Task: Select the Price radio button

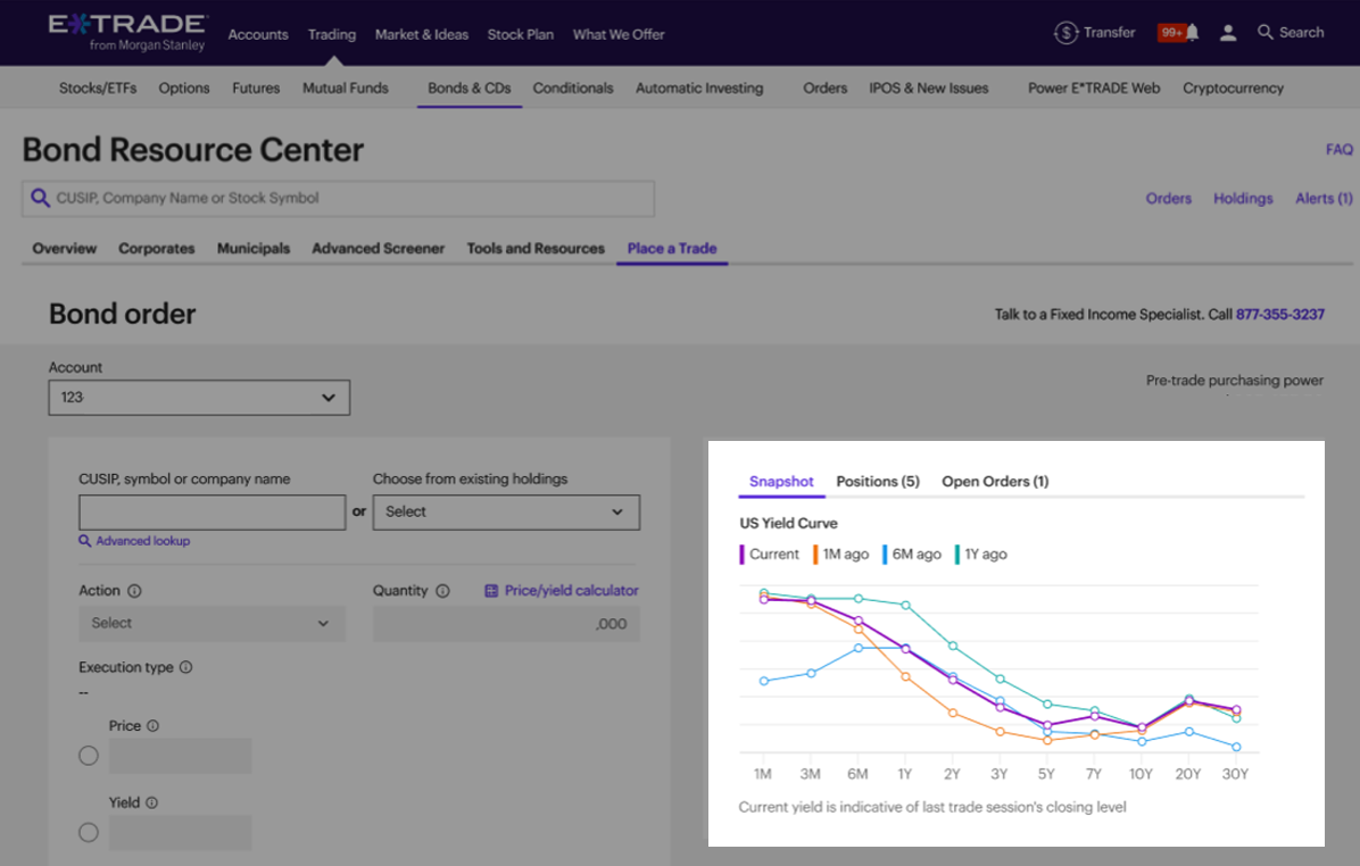Action: (x=88, y=755)
